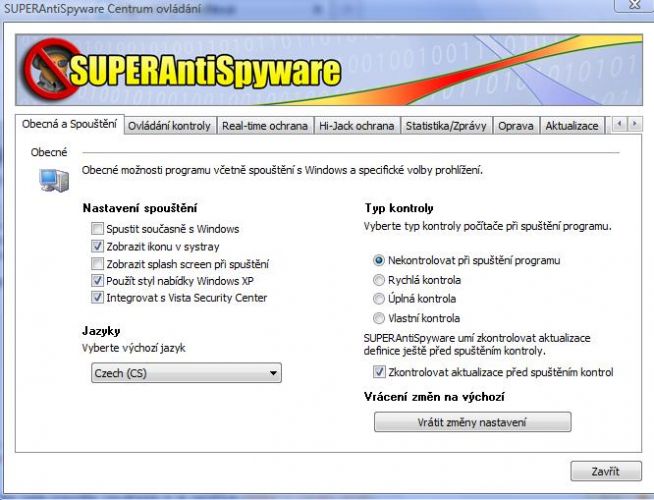654x500 pixels.
Task: Click the Jazyky heading
Action: [101, 331]
